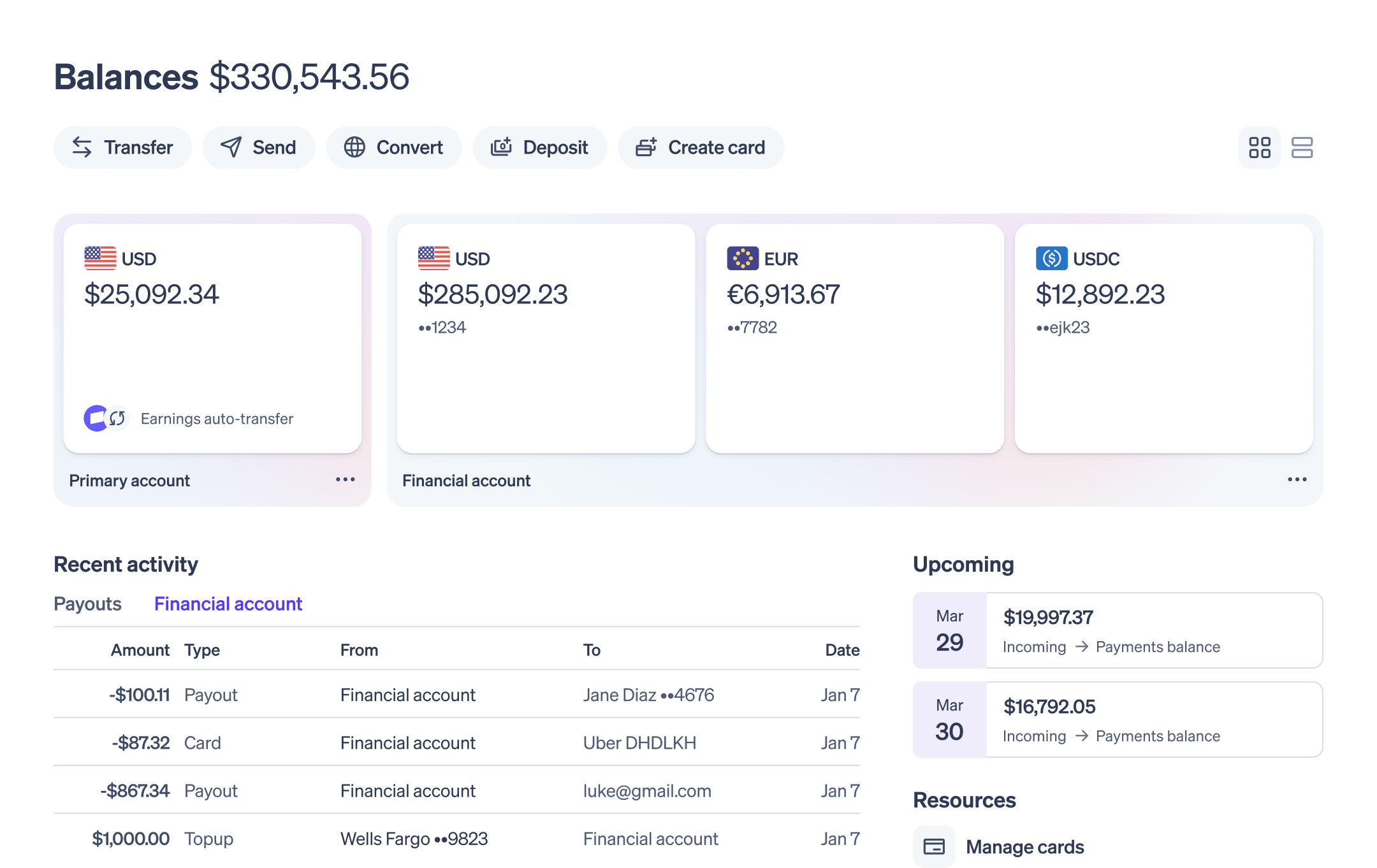Open Convert using the globe icon
Viewport: 1377px width, 868px height.
click(355, 147)
